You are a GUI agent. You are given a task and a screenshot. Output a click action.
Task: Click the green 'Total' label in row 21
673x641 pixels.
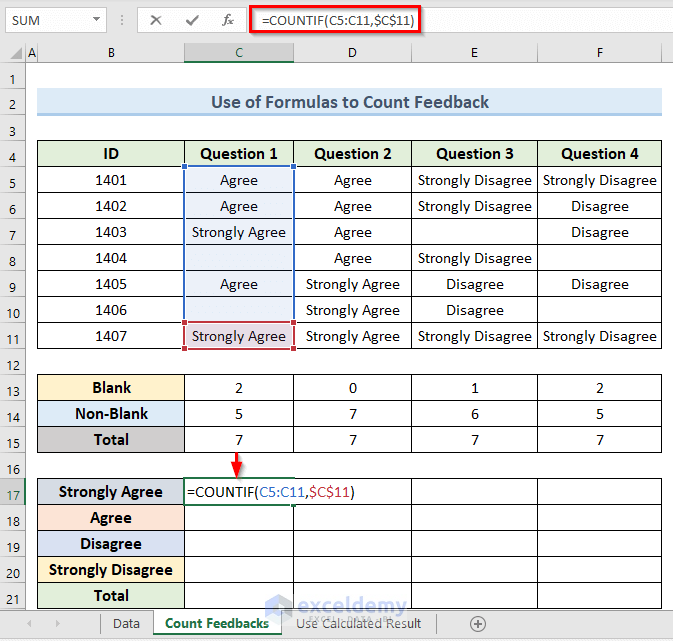[x=111, y=595]
